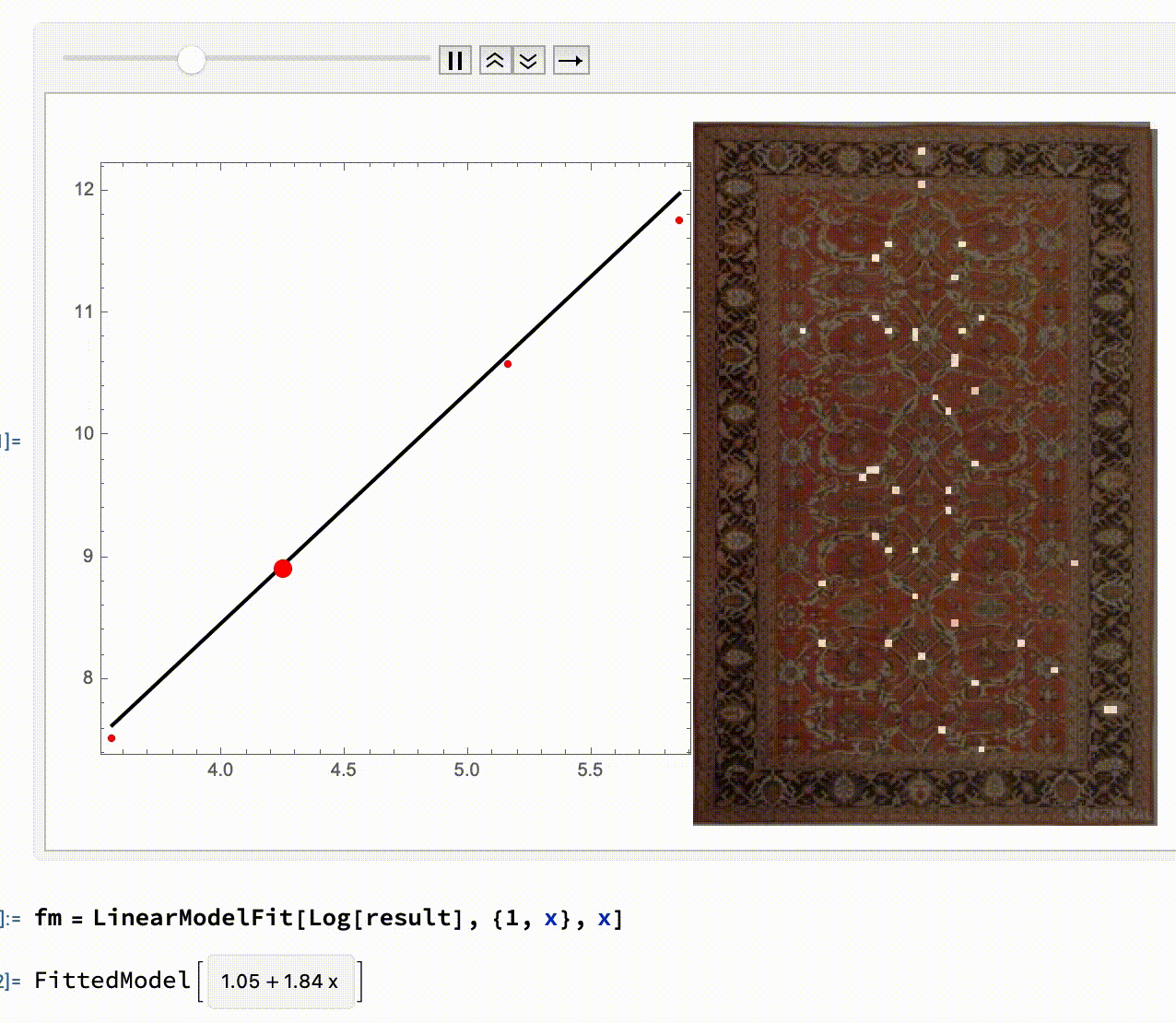This screenshot has width=1176, height=1023.
Task: Click the animation slider thumb
Action: click(x=192, y=60)
